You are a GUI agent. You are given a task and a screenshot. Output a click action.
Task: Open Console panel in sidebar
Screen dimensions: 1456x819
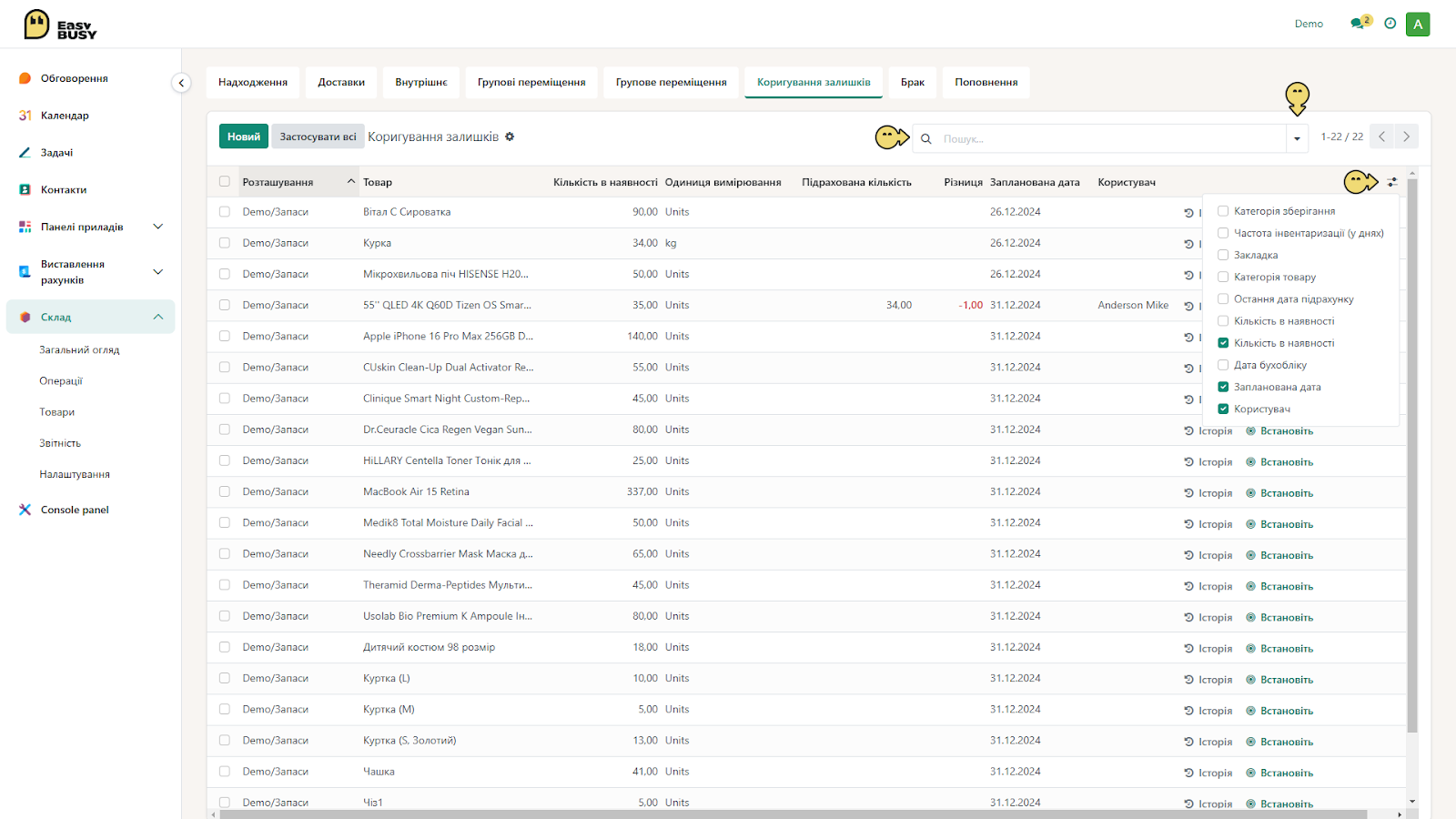(x=75, y=510)
